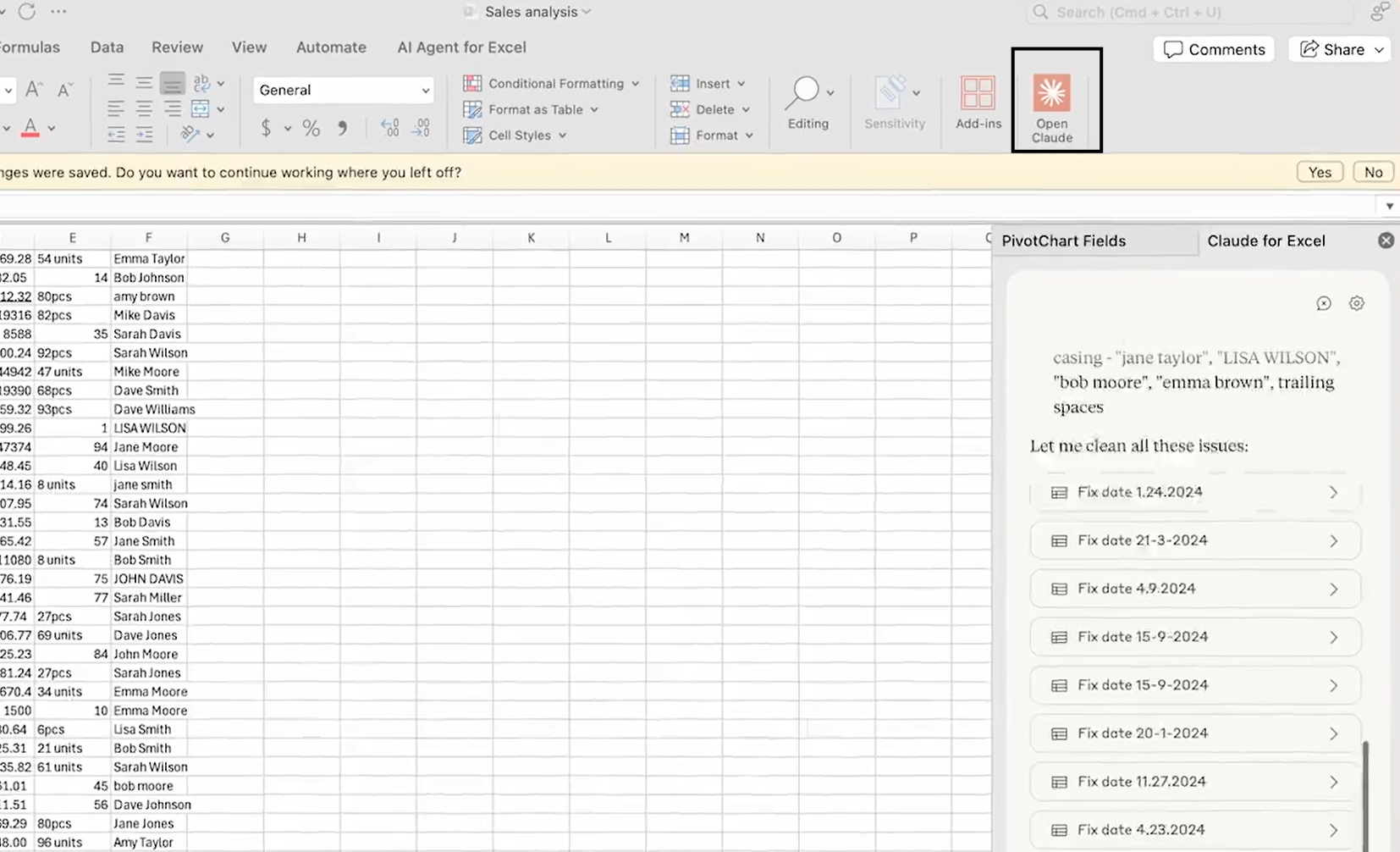Image resolution: width=1400 pixels, height=852 pixels.
Task: Click Yes to continue where you left off
Action: click(x=1319, y=172)
